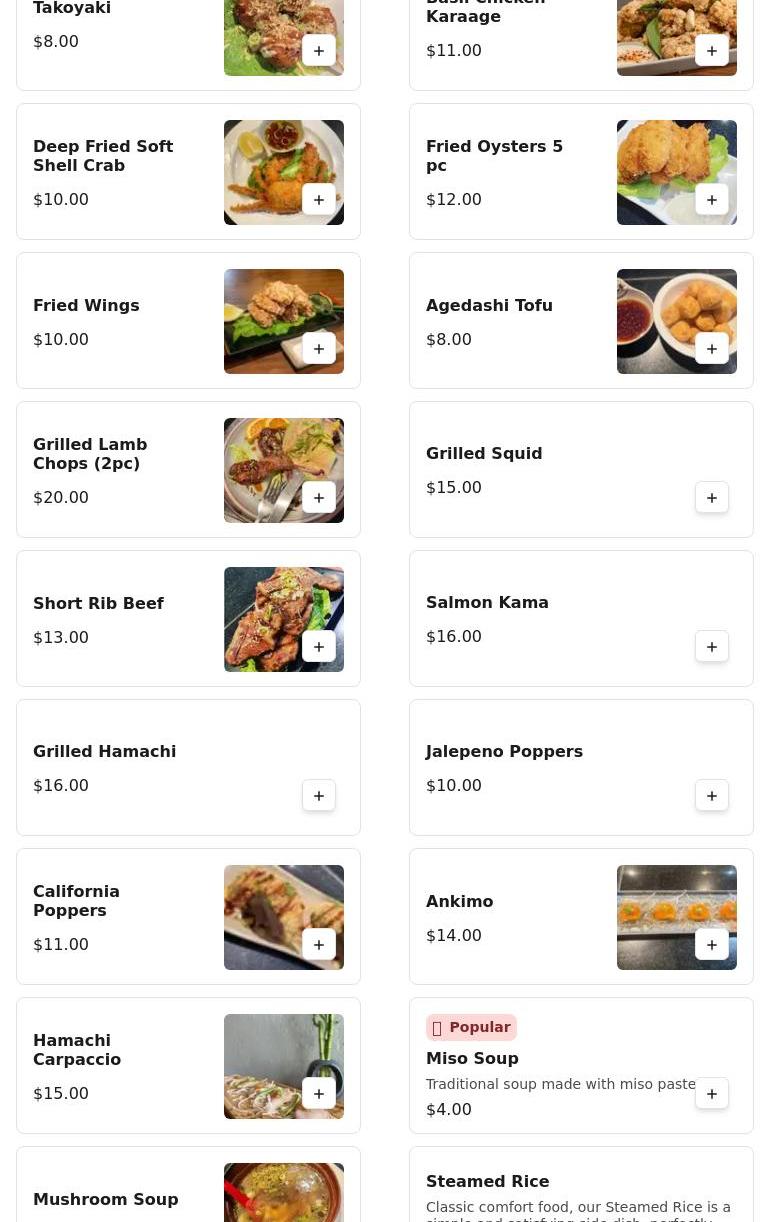This screenshot has height=1222, width=770.
Task: Add Short Rib Beef with plus icon
Action: pyautogui.click(x=319, y=647)
